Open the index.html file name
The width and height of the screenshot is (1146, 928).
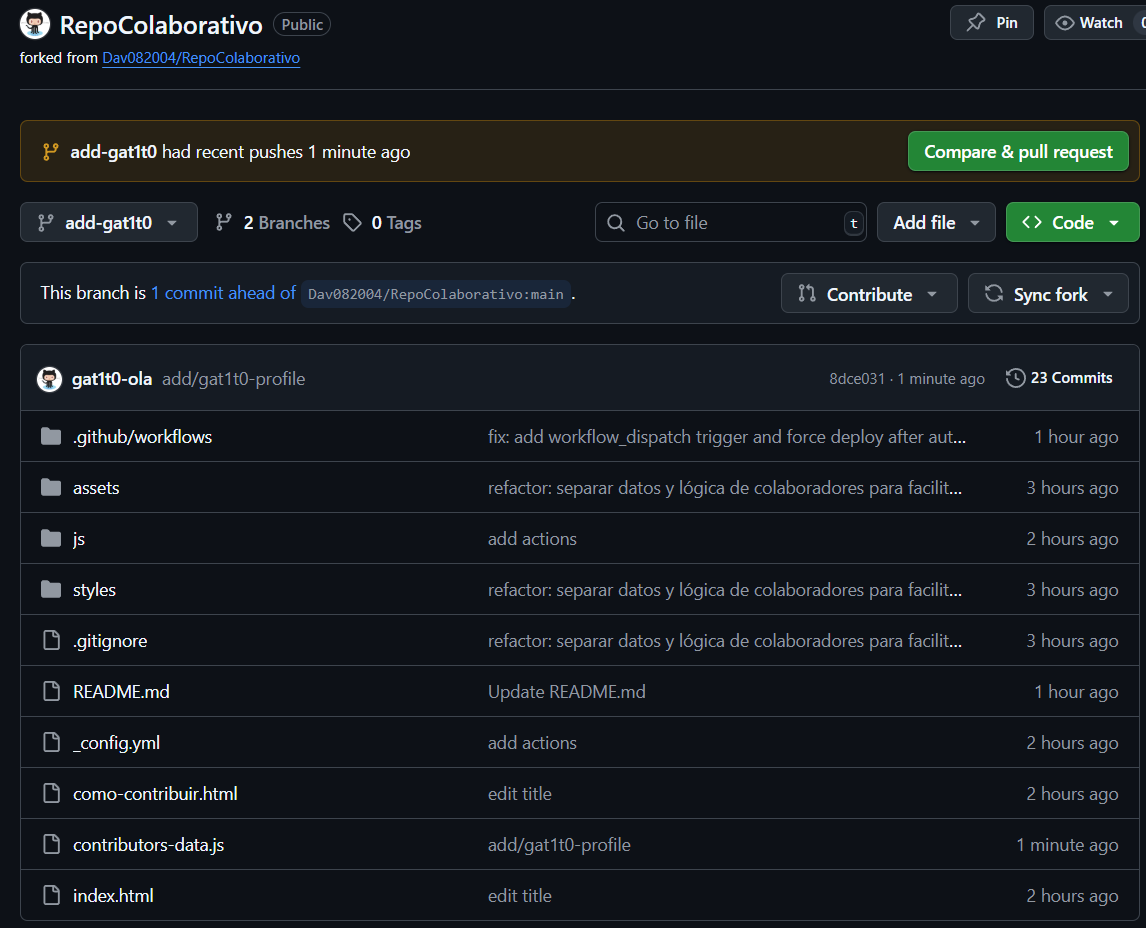(113, 895)
